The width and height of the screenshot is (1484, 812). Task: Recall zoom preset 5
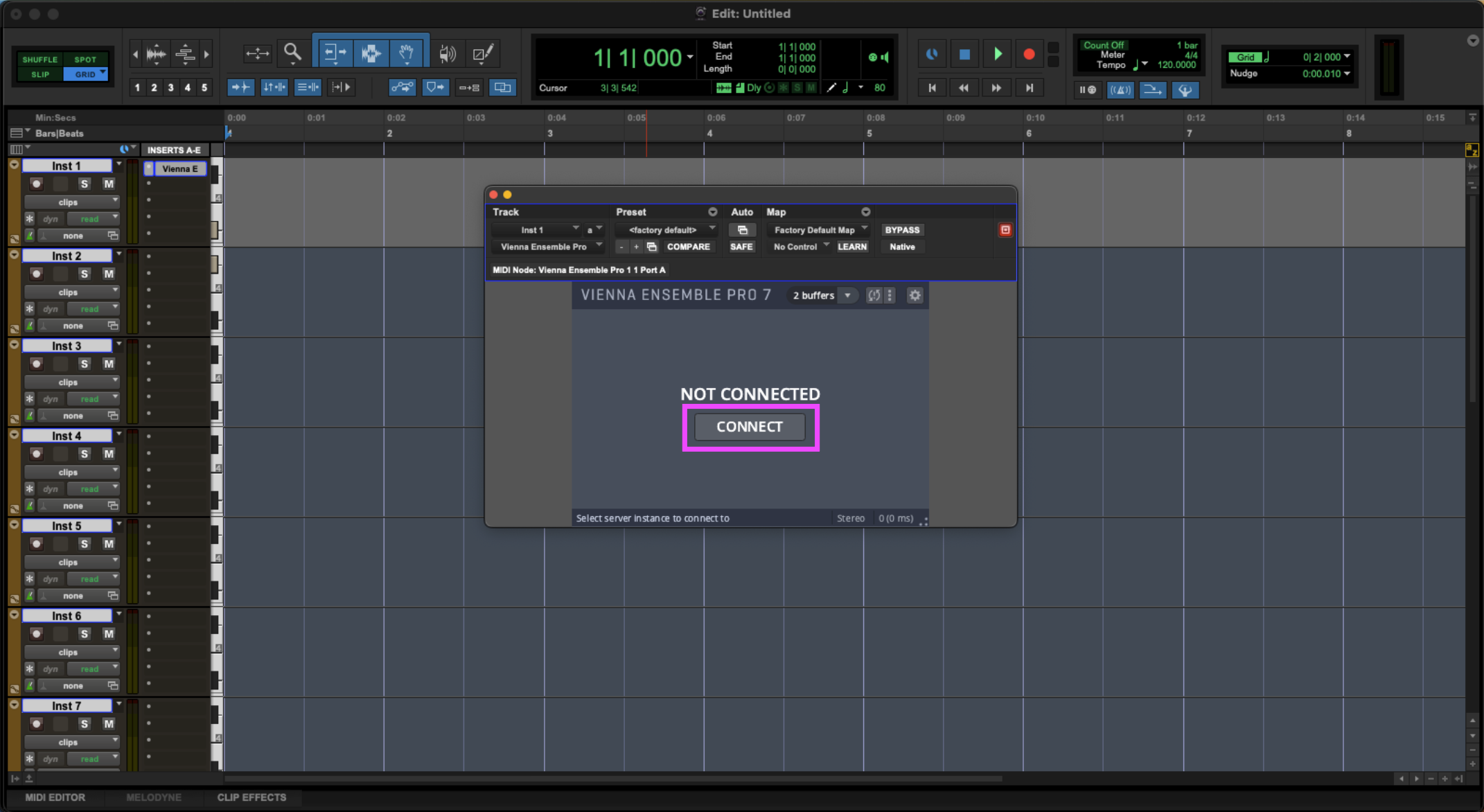[204, 87]
